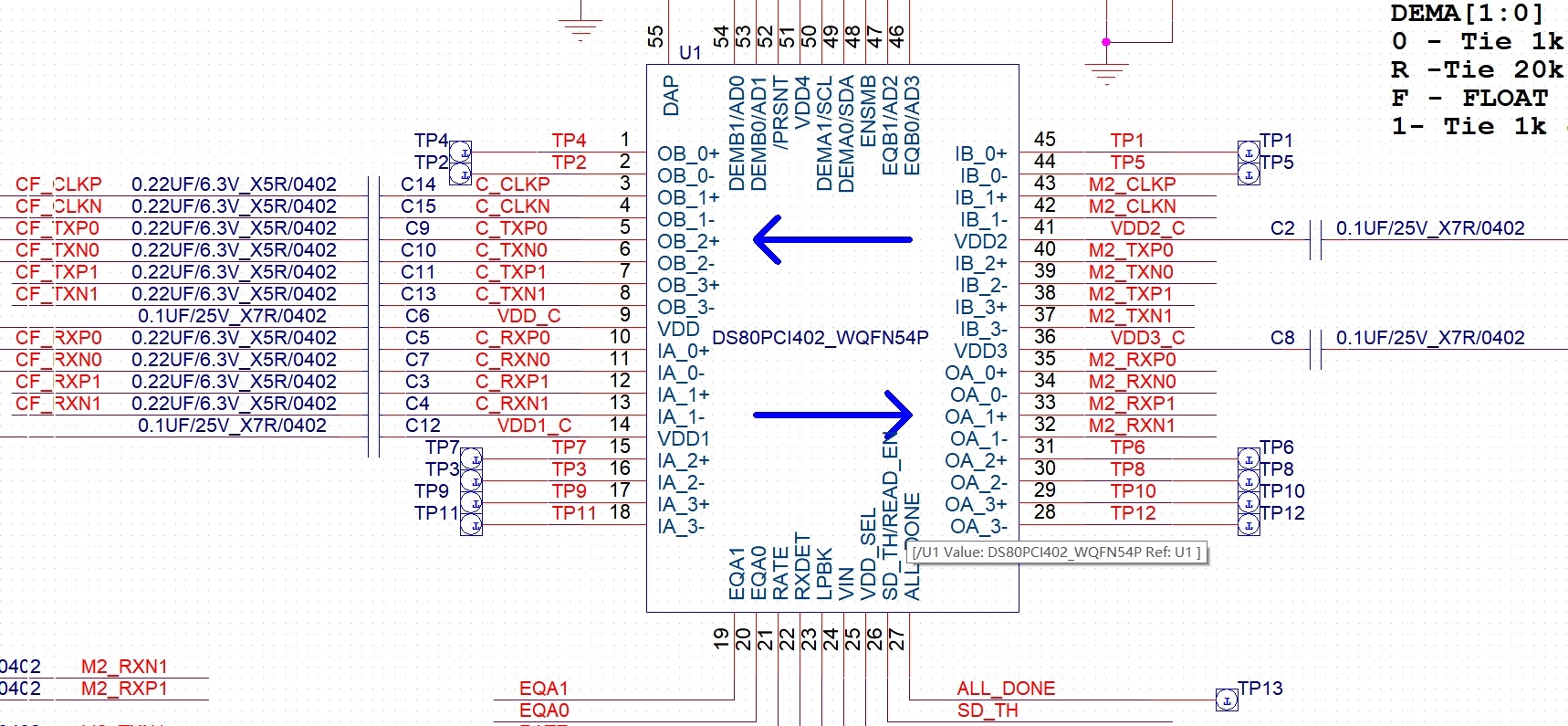Select the ALL_DONE net label
Screen dimensions: 1568x726
click(1006, 689)
